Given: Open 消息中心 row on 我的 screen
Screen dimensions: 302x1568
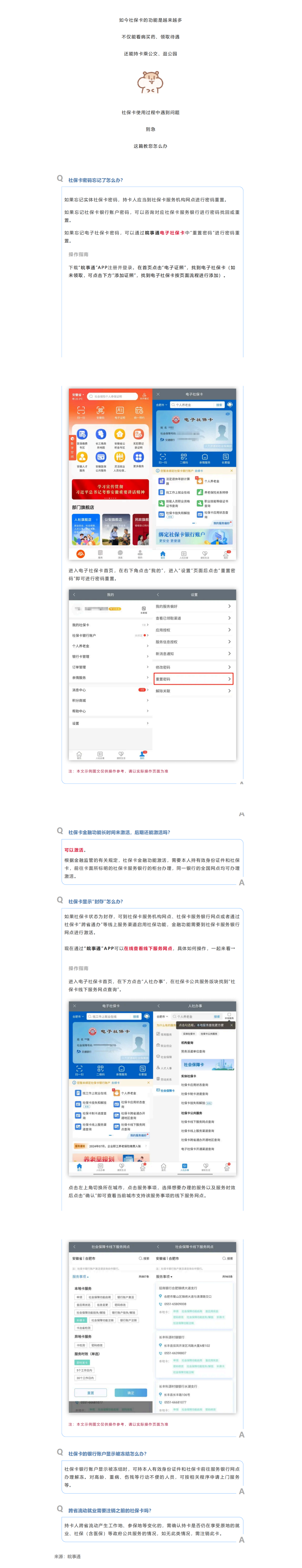Looking at the screenshot, I should (x=110, y=690).
